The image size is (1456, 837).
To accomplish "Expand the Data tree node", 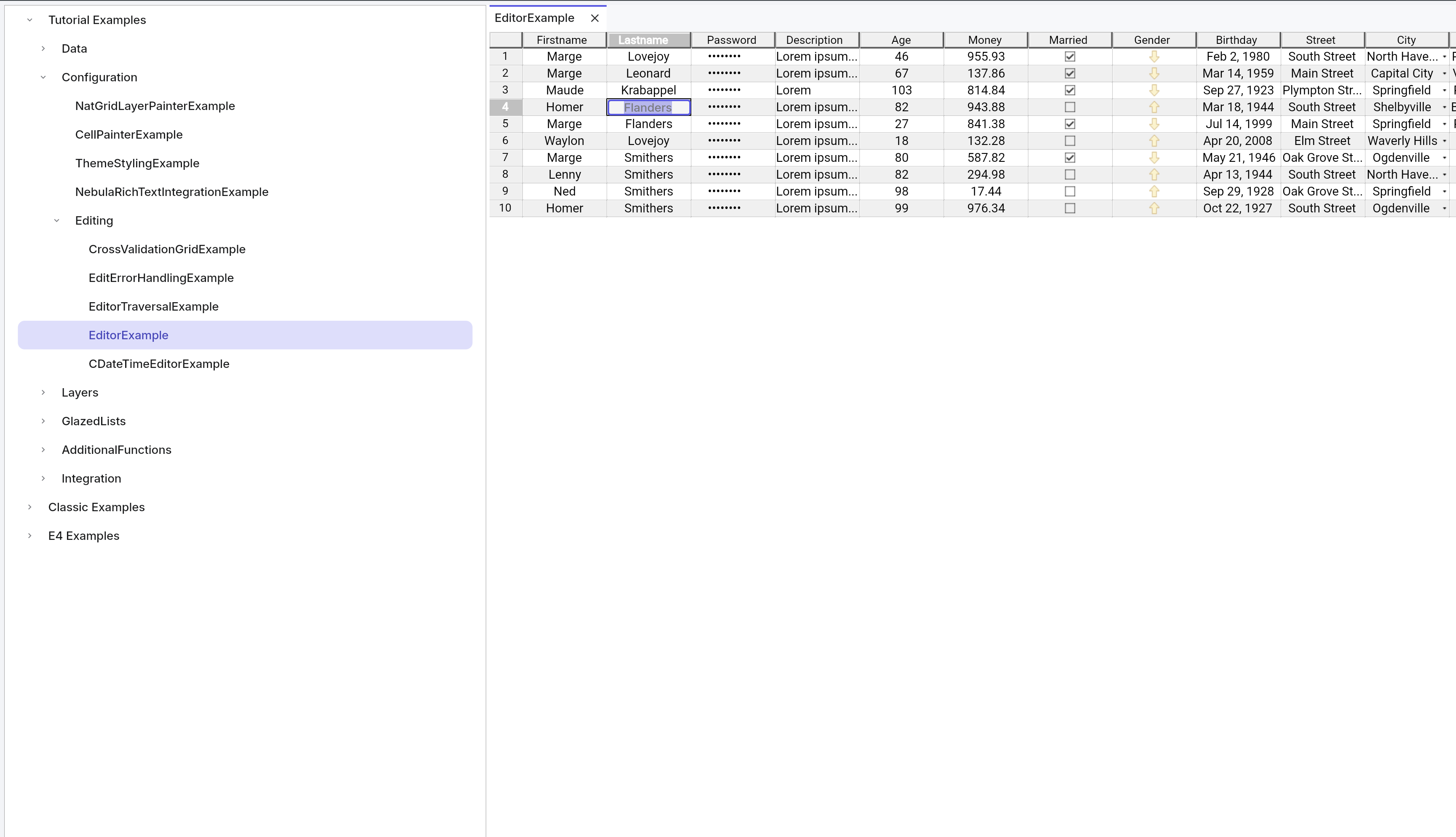I will [43, 49].
